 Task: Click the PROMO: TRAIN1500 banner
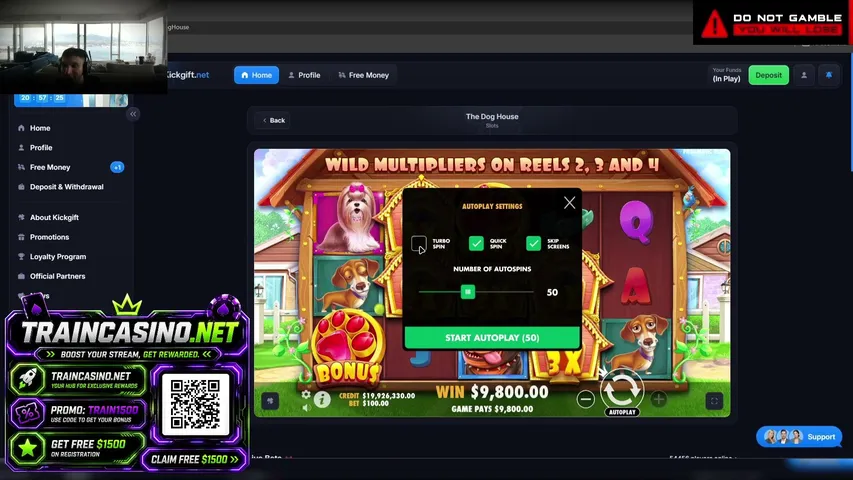(79, 414)
